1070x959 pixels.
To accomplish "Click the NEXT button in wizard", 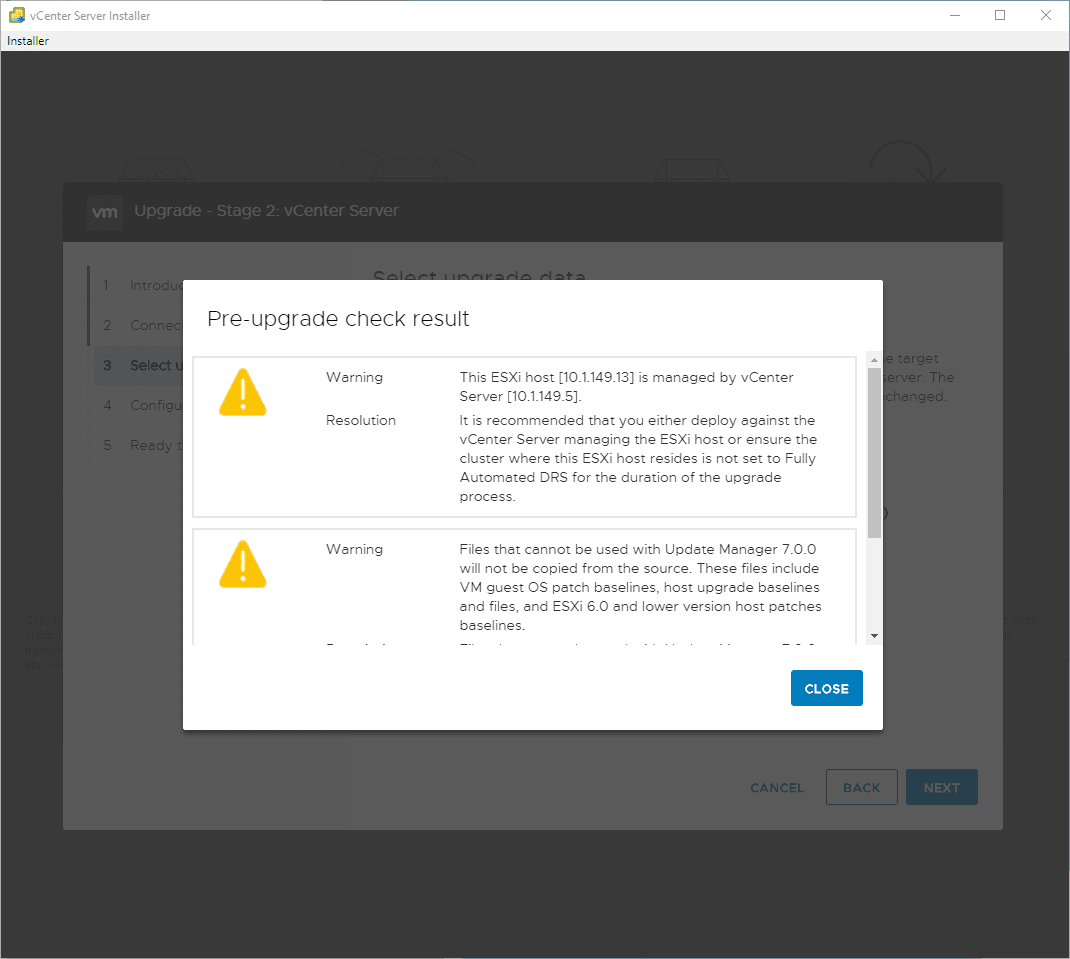I will (942, 788).
